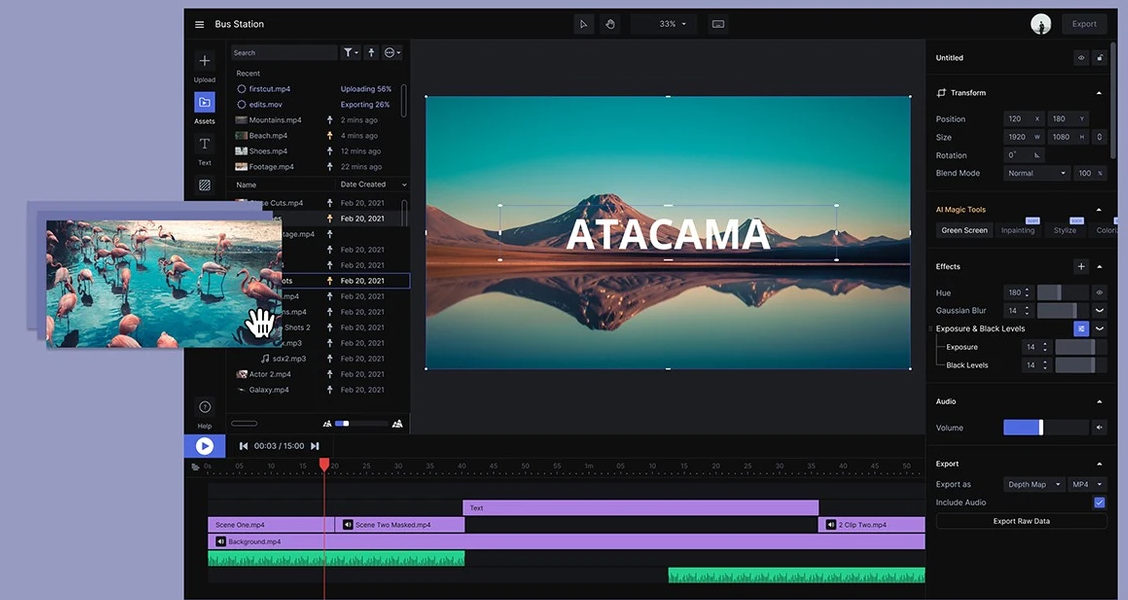Toggle aspect ratio link for Size
The height and width of the screenshot is (600, 1128).
coord(1099,137)
